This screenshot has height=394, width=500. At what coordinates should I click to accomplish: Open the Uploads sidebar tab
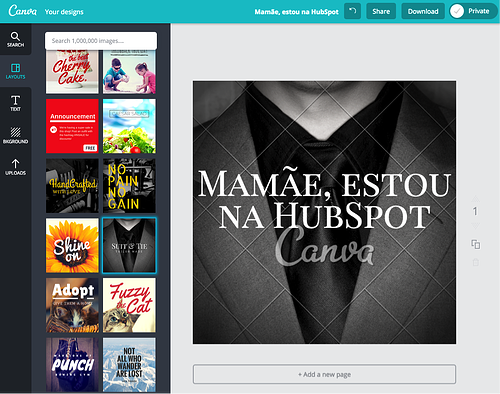point(15,167)
